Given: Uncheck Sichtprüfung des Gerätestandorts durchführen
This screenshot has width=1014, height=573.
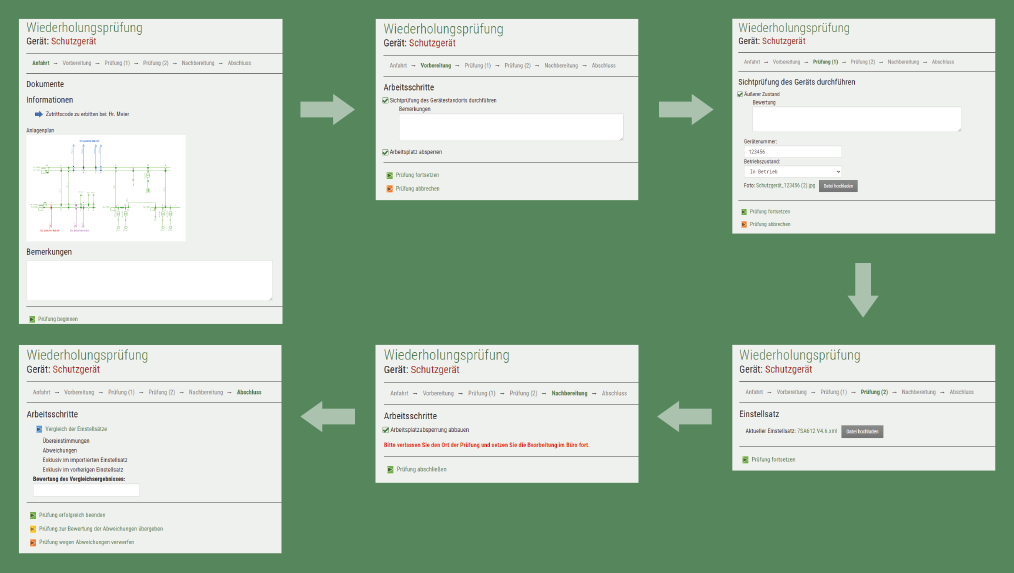Looking at the screenshot, I should (x=386, y=100).
